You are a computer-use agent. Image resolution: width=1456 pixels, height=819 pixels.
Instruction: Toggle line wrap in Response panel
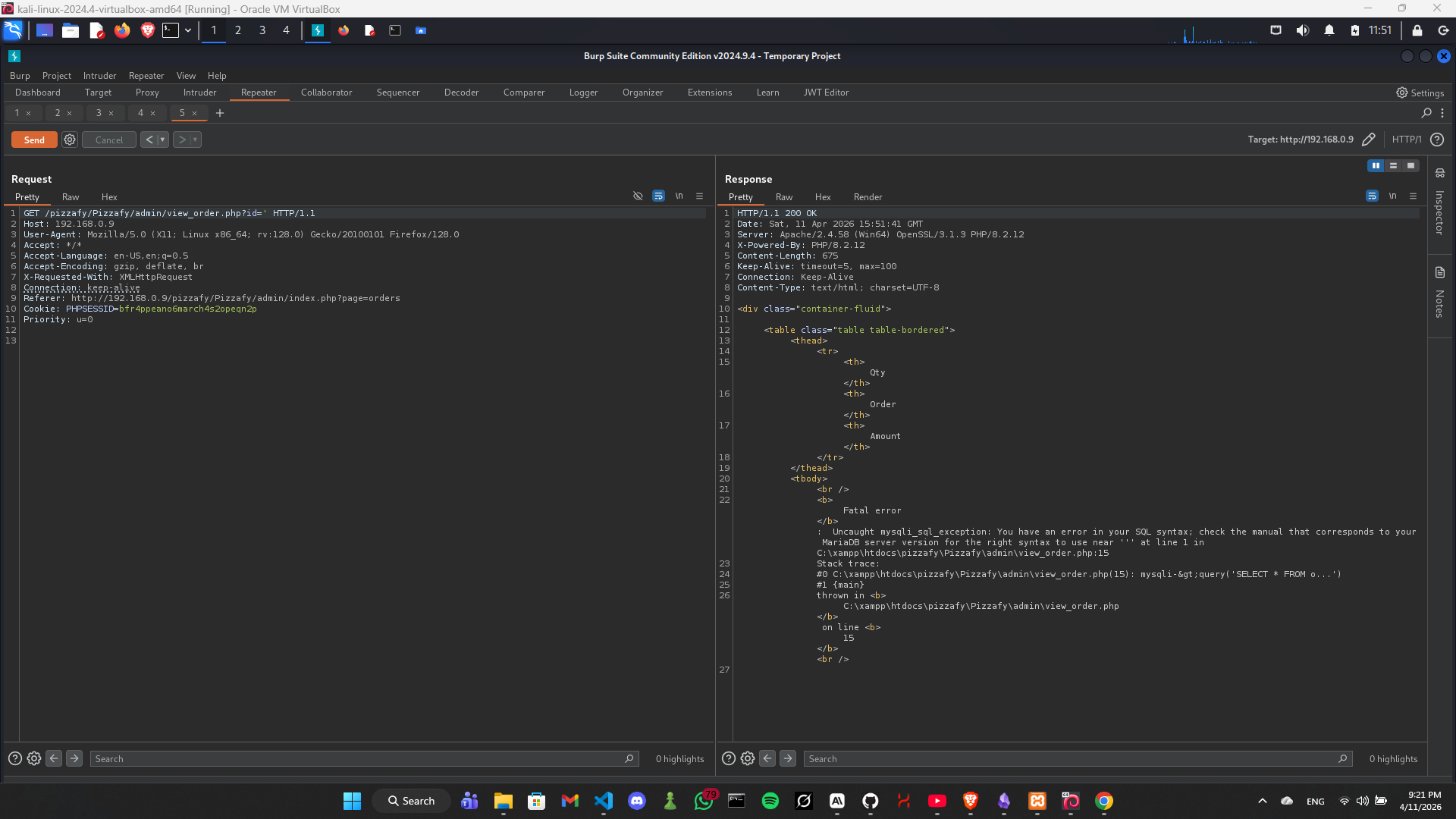(1372, 196)
